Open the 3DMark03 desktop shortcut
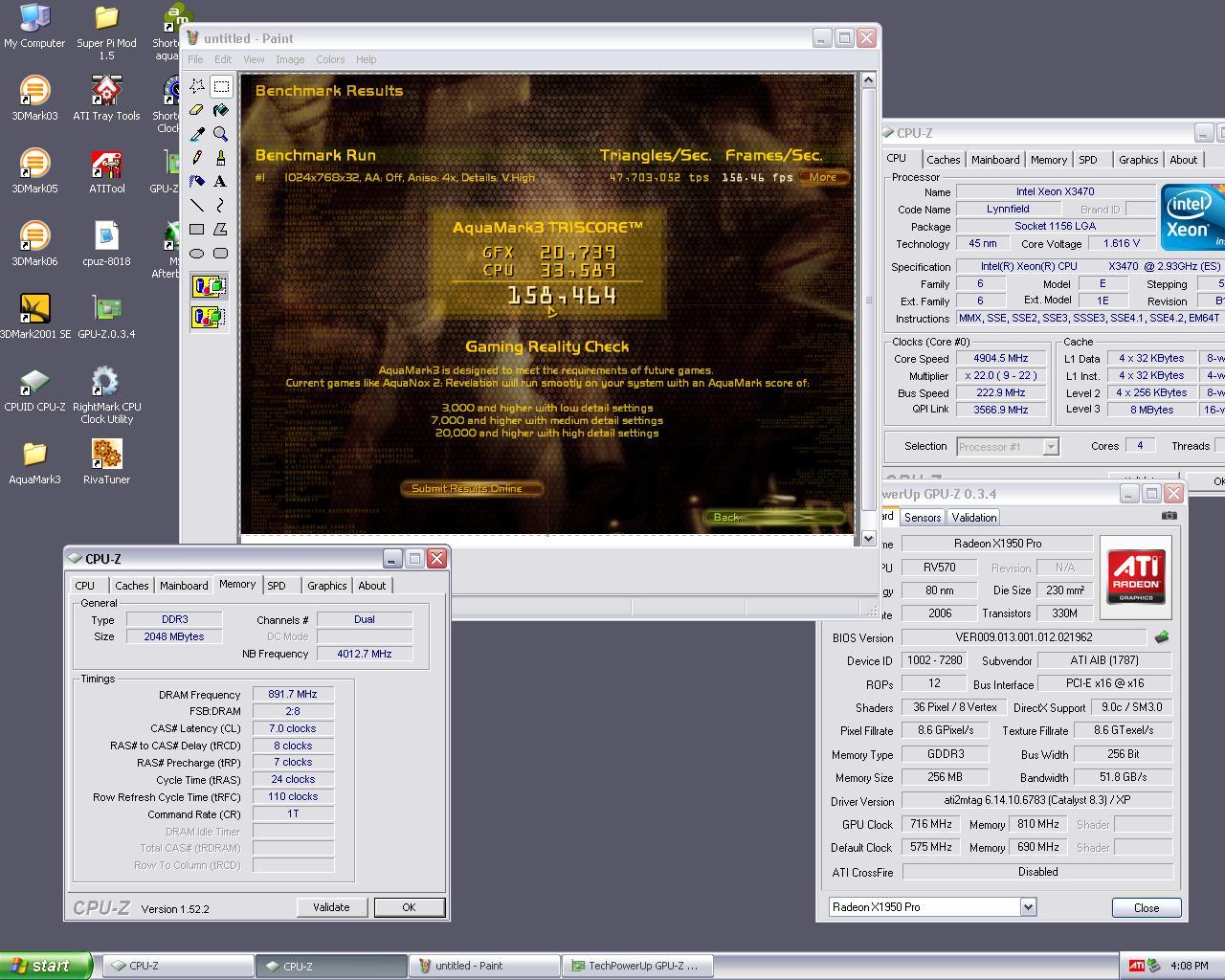This screenshot has width=1225, height=980. [34, 99]
